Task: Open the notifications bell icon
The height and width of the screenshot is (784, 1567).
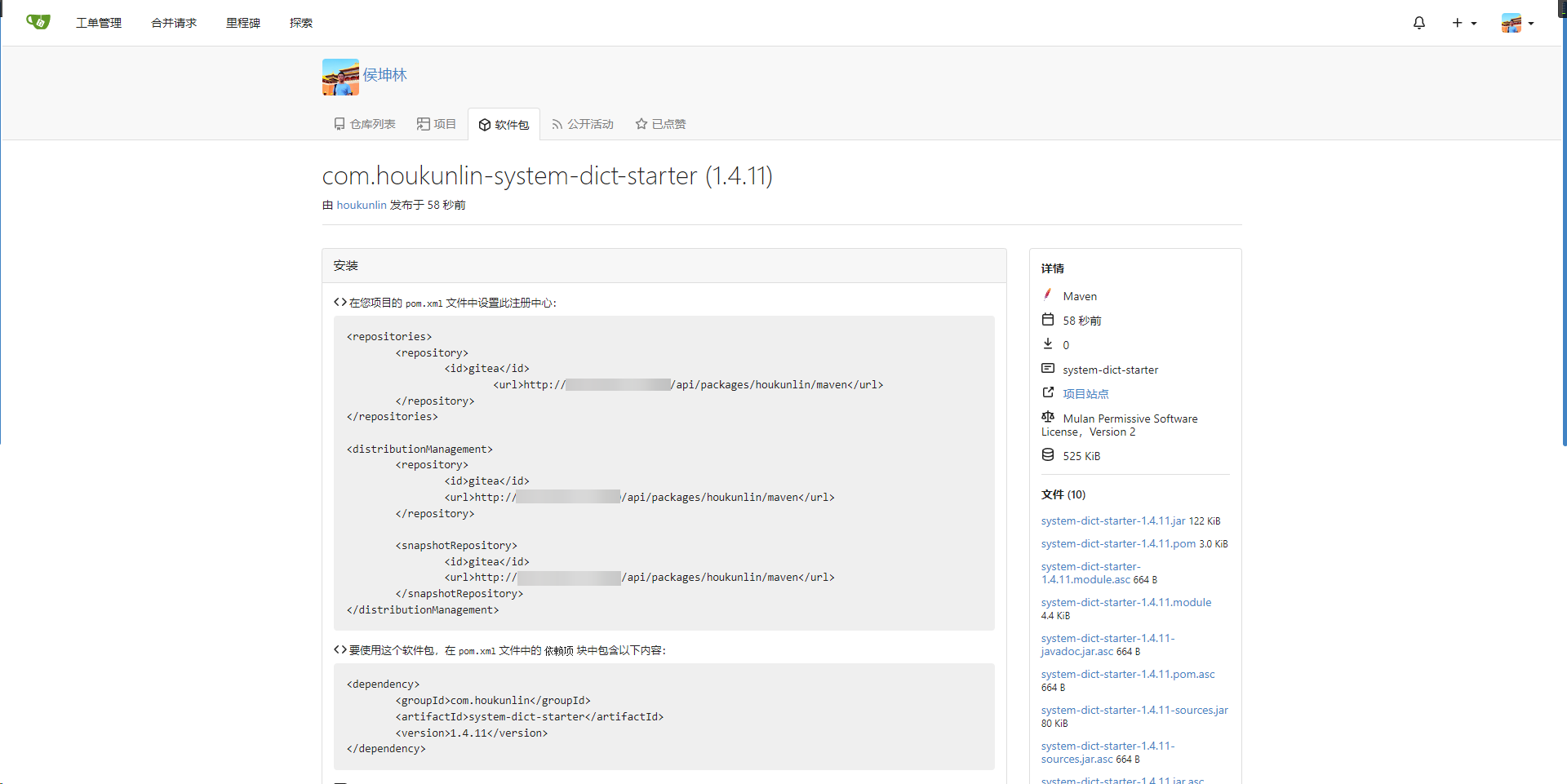Action: pos(1418,23)
